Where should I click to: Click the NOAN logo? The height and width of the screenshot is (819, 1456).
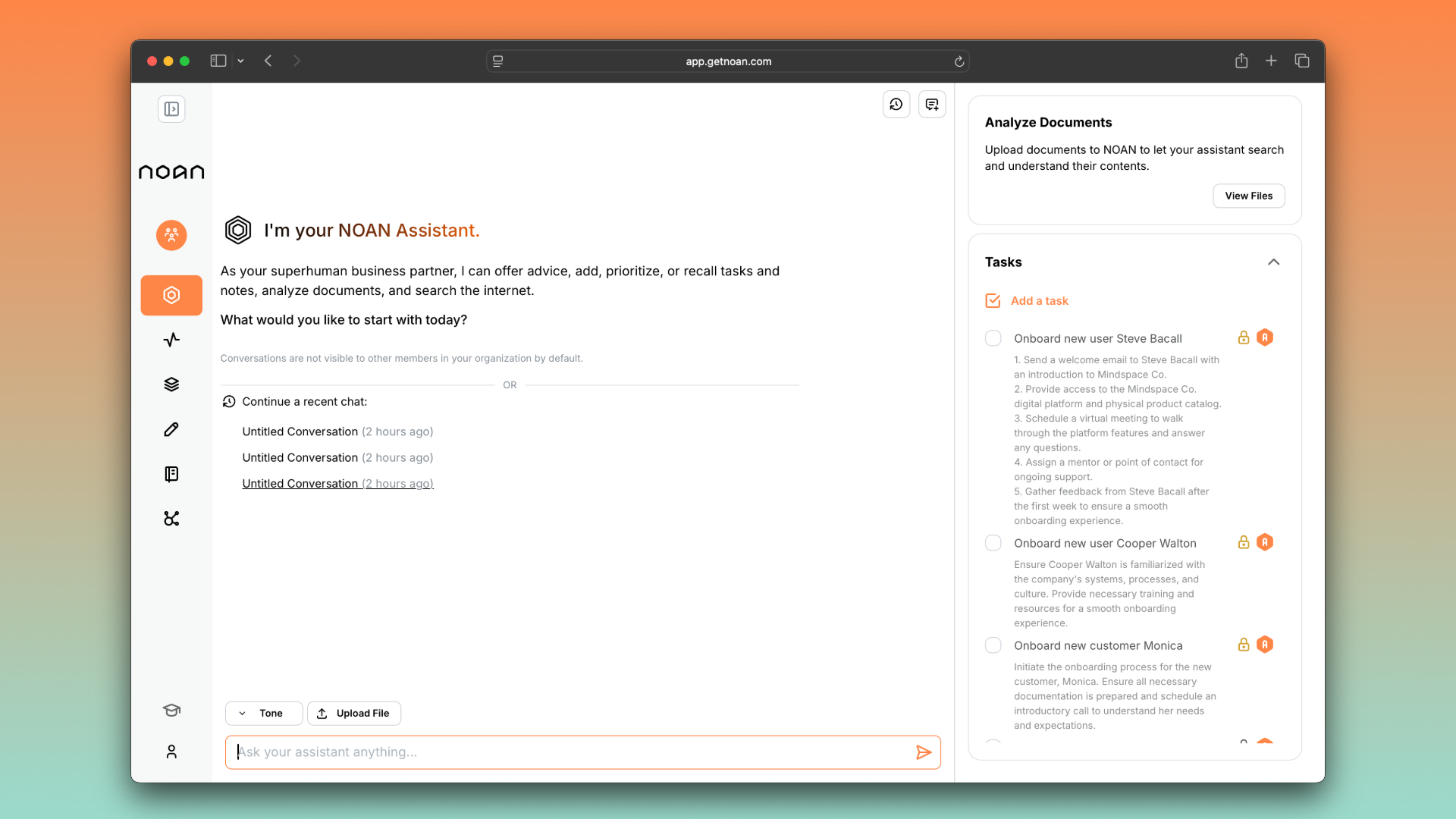(x=171, y=172)
